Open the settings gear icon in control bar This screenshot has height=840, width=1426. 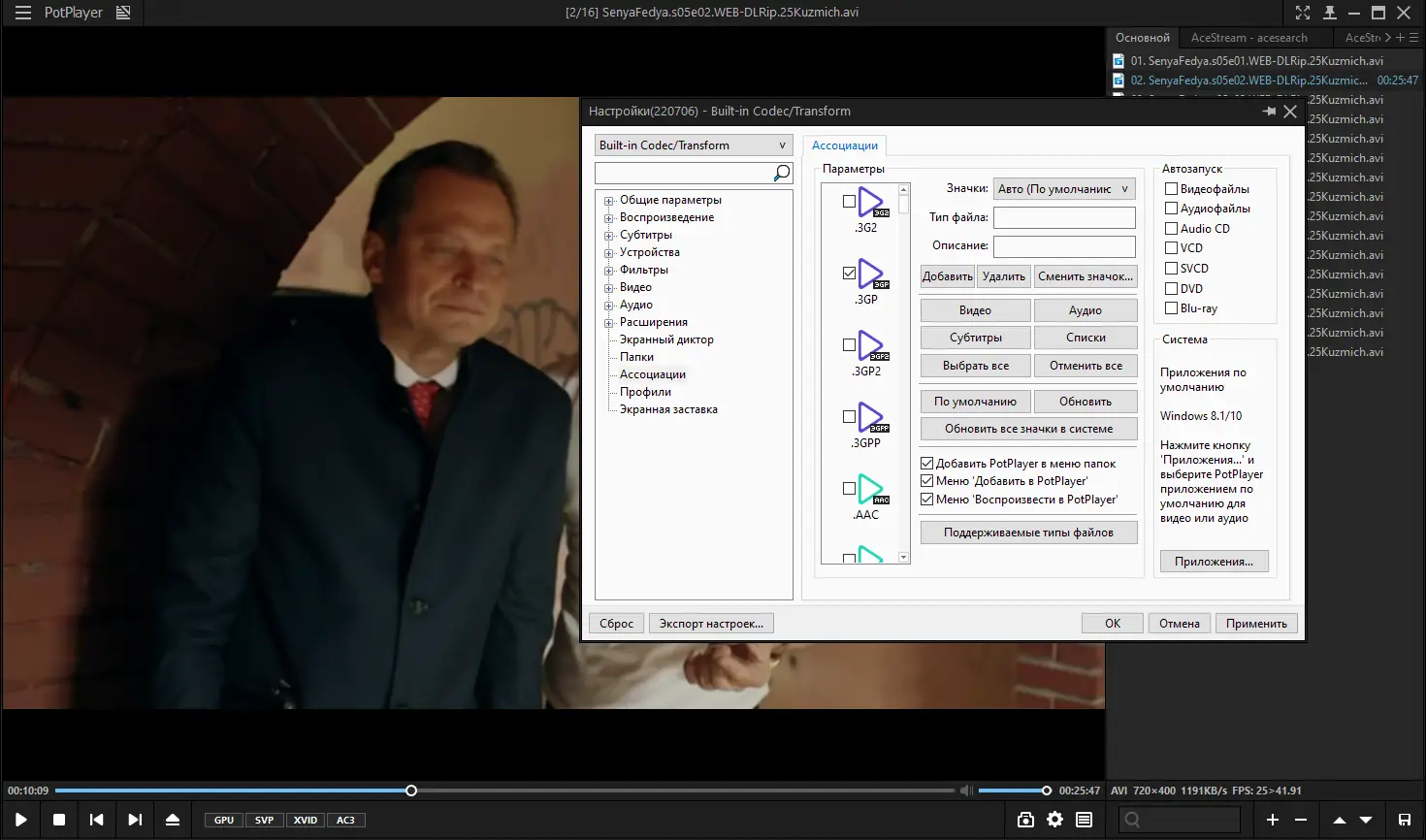1054,820
